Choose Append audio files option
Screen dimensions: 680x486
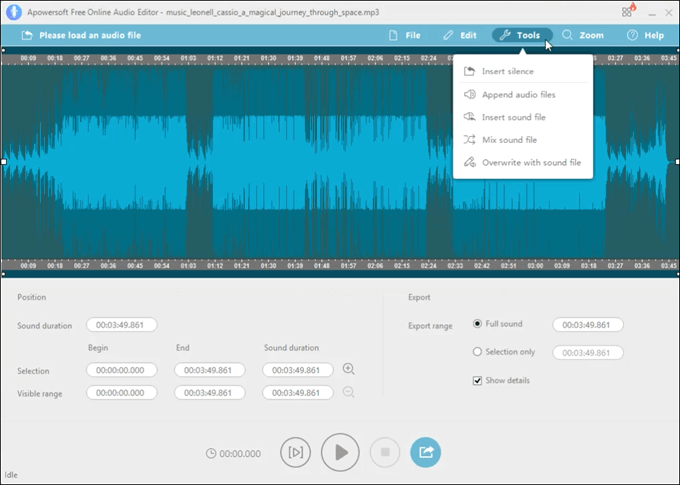[x=523, y=95]
